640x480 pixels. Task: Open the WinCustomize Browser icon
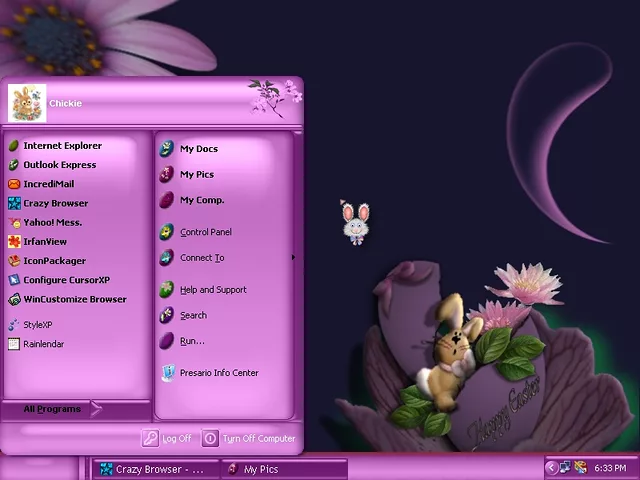(x=14, y=299)
